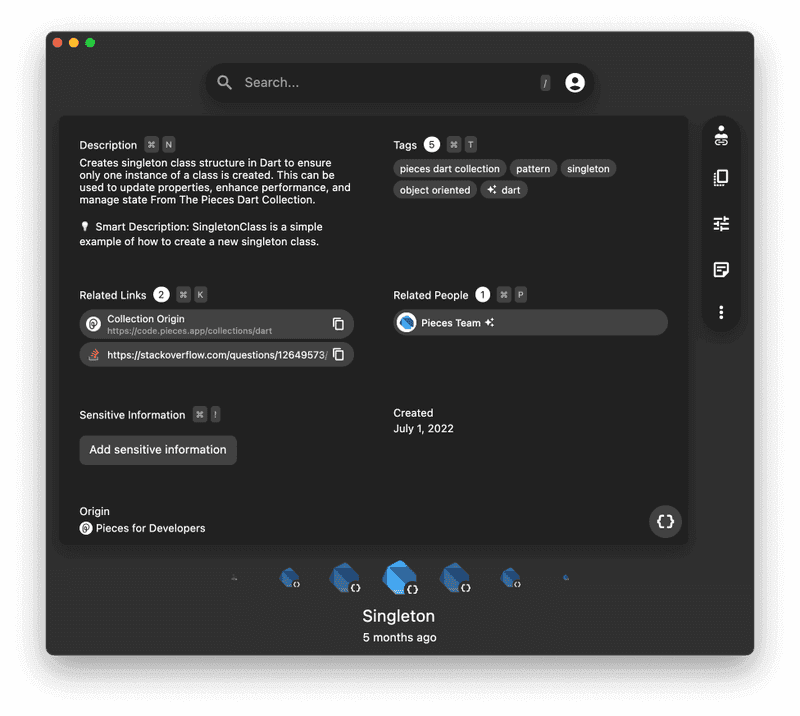
Task: Click the Description N shortcut key badge
Action: [x=168, y=144]
